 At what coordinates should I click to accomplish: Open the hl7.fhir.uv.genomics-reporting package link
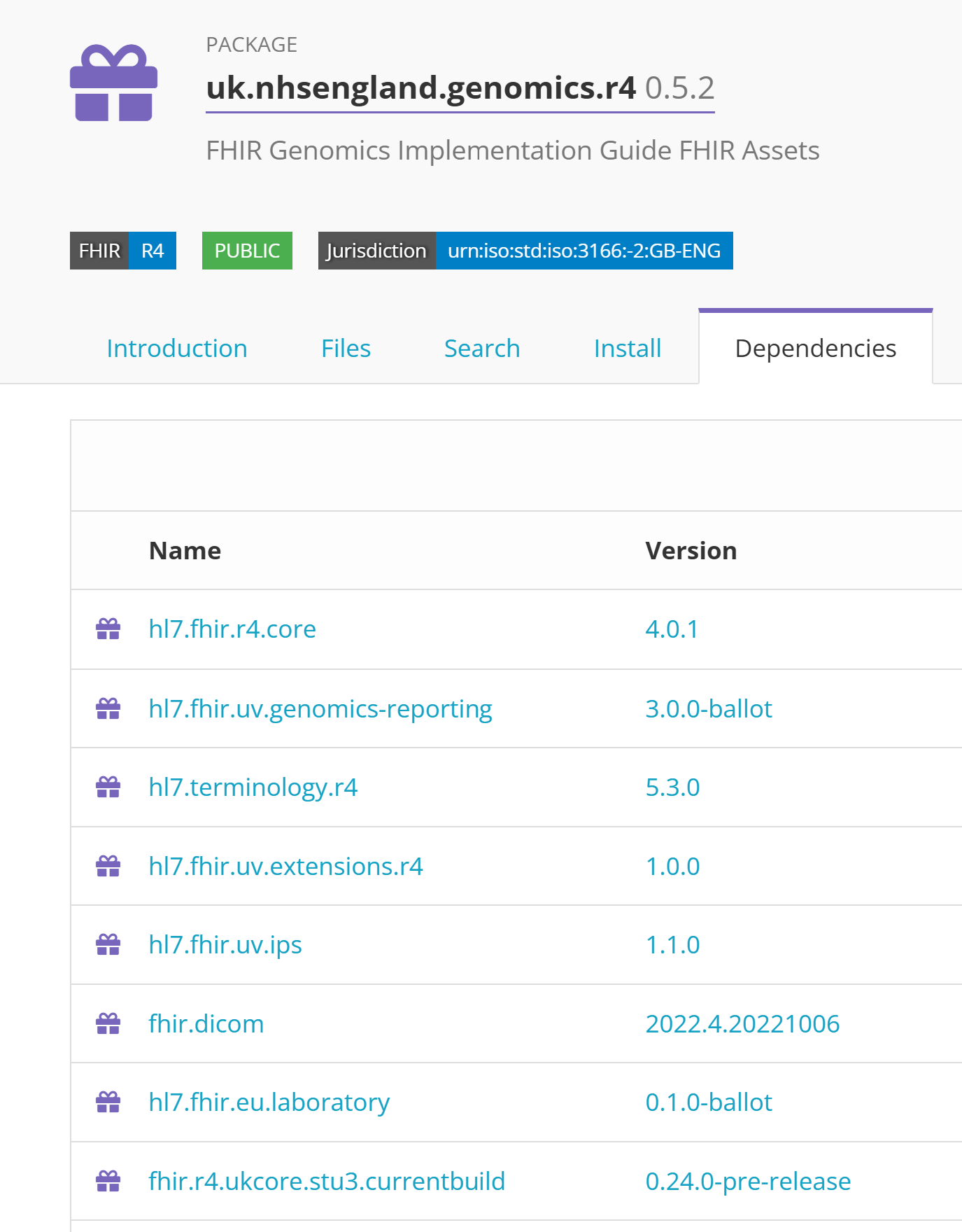[320, 709]
